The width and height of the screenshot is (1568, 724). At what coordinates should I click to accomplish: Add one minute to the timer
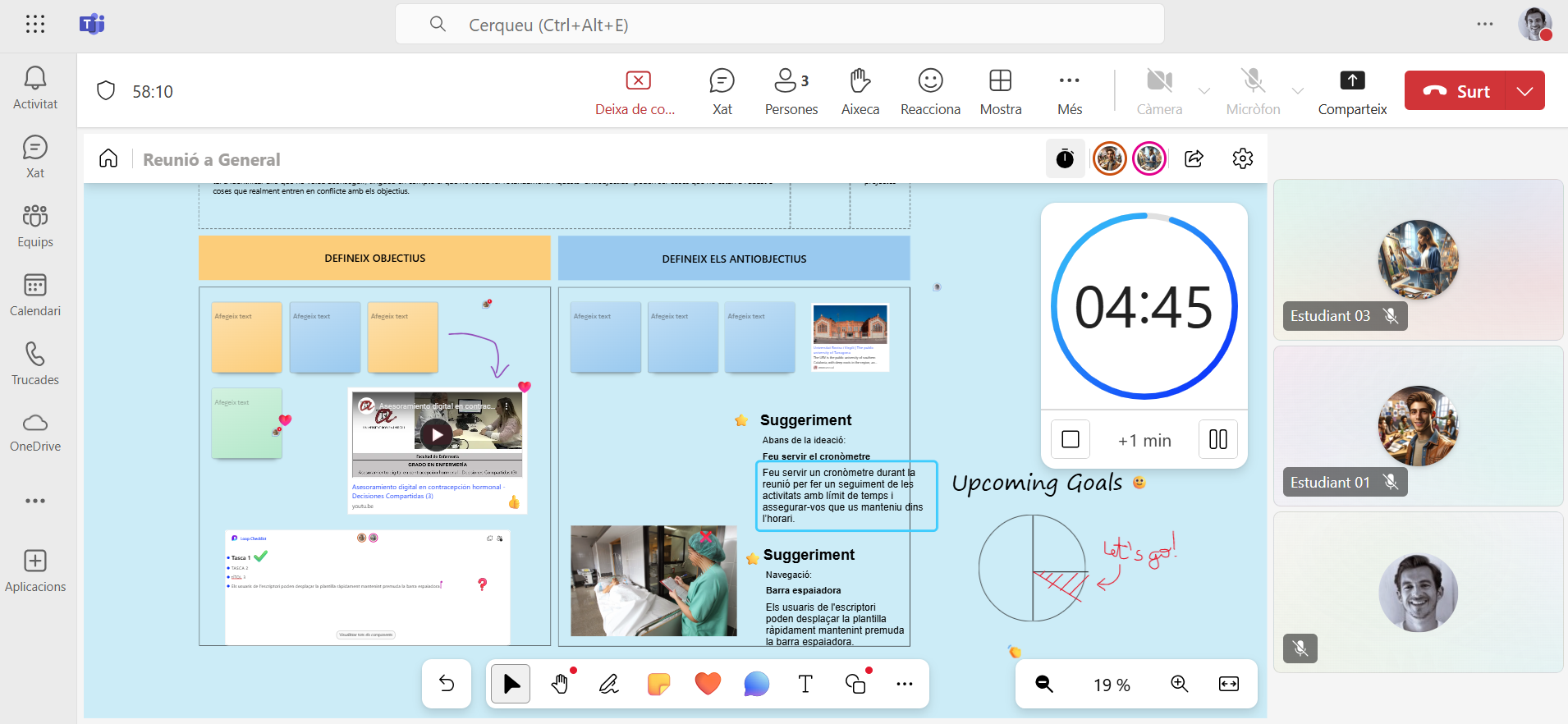tap(1144, 440)
